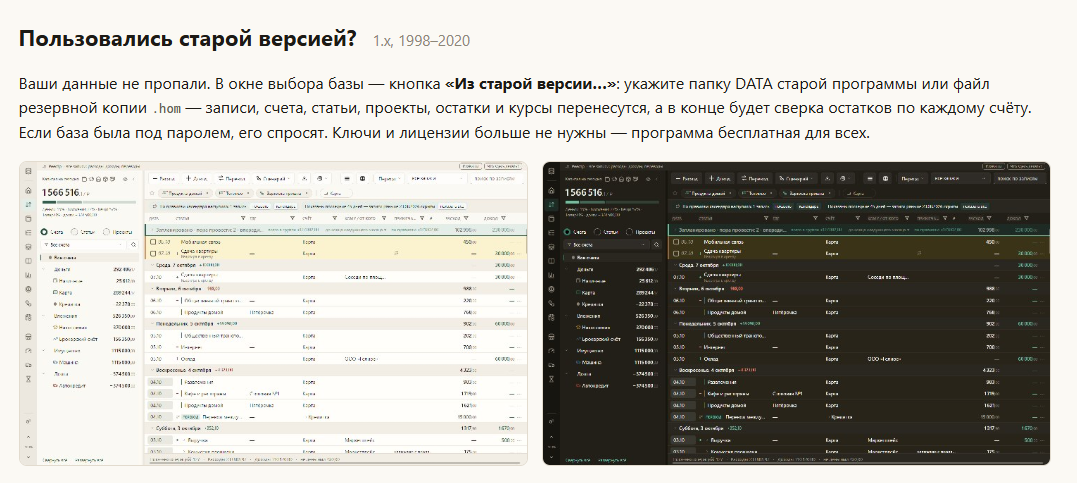The height and width of the screenshot is (483, 1077).
Task: Collapse the Среда, 7 октября group, light screenshot
Action: click(x=152, y=264)
